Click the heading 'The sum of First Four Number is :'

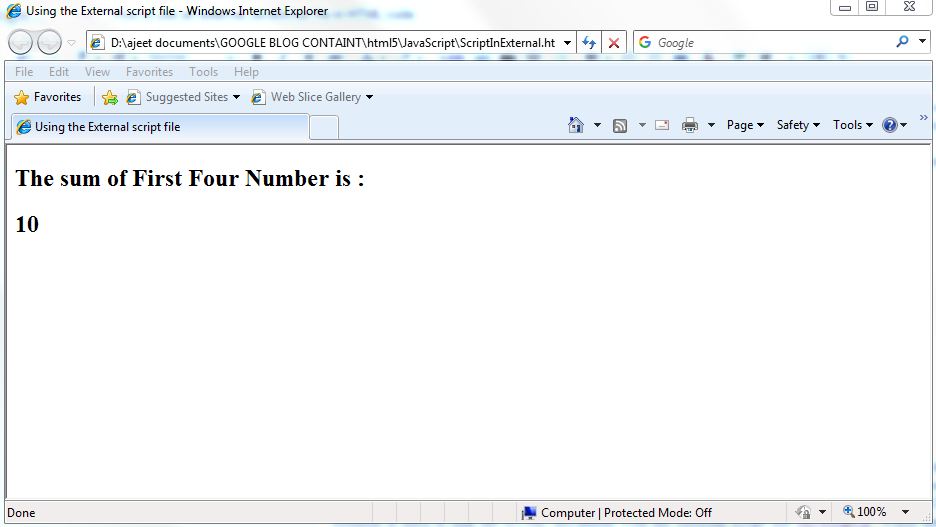190,178
